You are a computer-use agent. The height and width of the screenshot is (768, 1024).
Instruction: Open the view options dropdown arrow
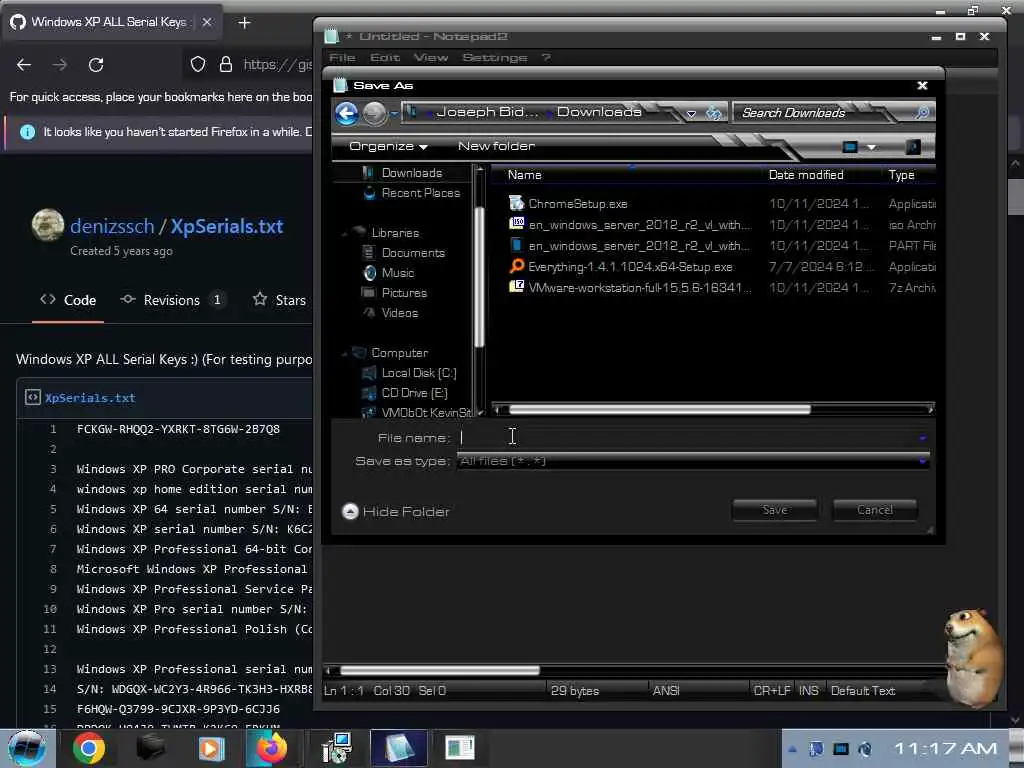[x=871, y=148]
